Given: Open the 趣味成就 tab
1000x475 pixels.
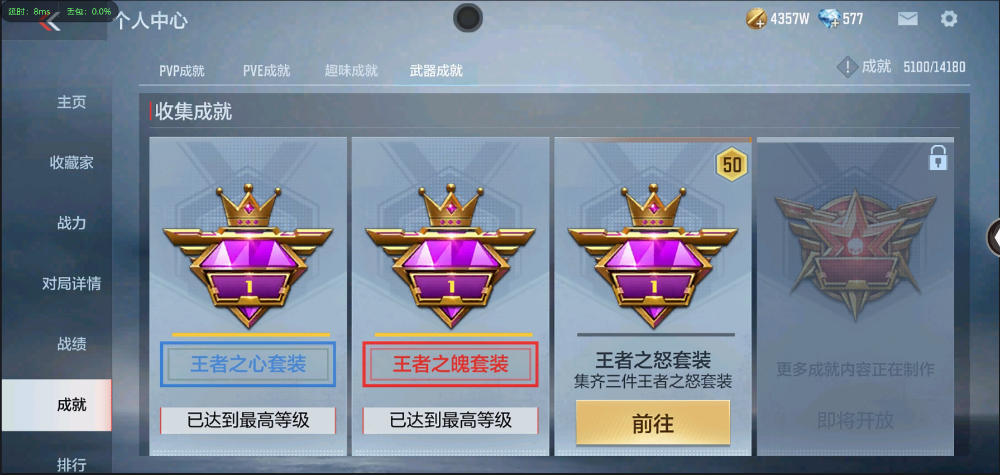Looking at the screenshot, I should [351, 71].
